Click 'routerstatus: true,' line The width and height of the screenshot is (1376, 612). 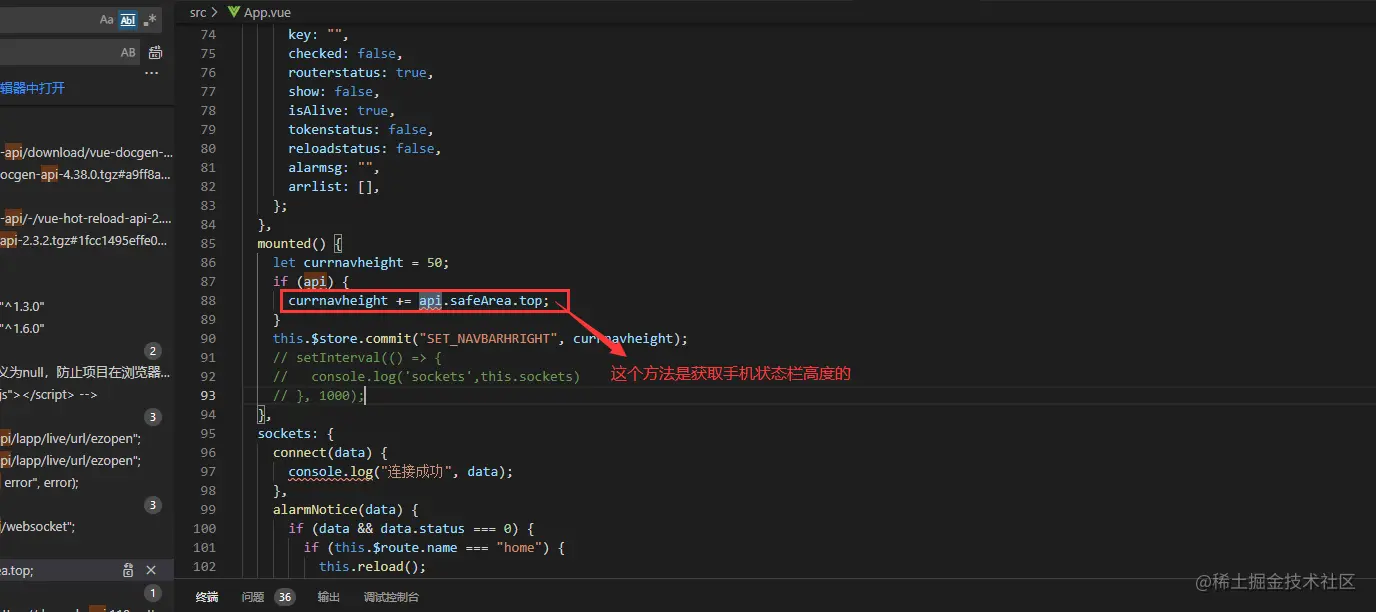coord(361,72)
